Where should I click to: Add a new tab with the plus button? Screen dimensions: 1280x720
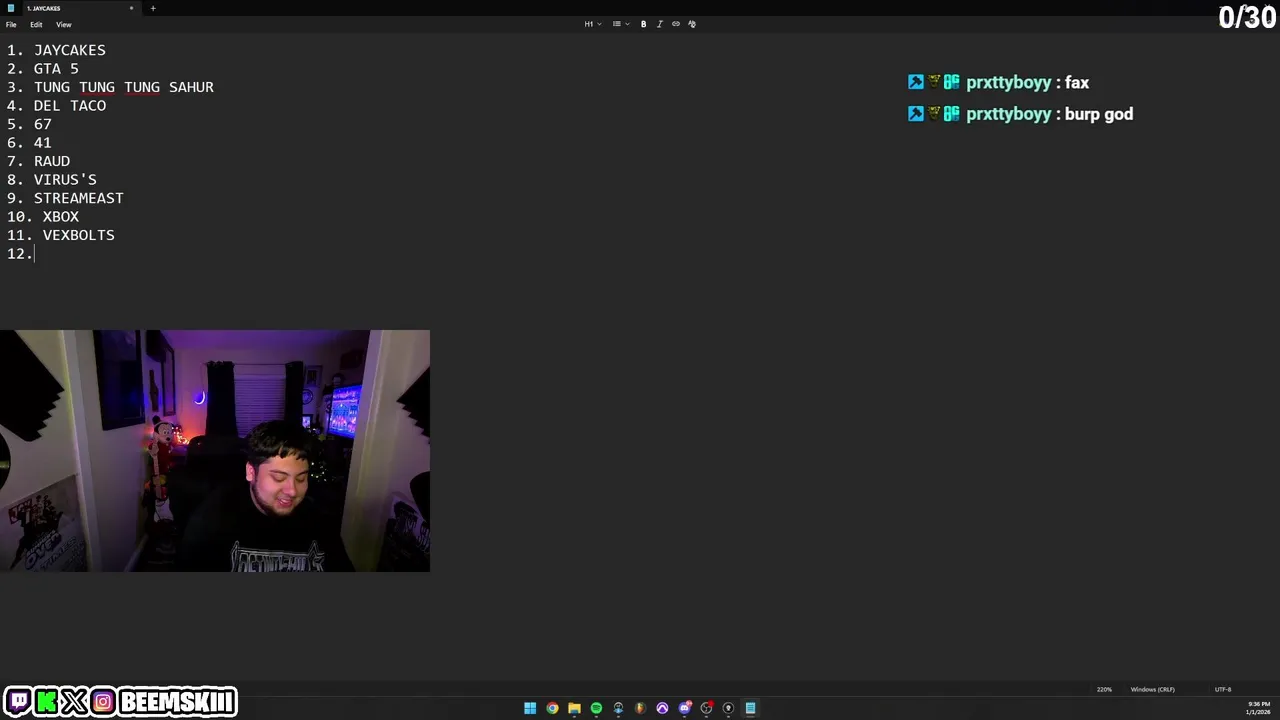coord(153,8)
